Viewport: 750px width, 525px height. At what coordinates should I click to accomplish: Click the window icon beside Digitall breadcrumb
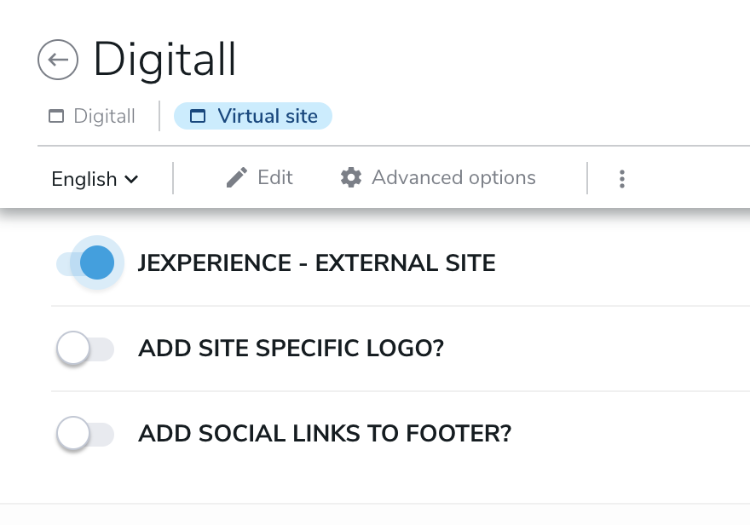(x=56, y=116)
